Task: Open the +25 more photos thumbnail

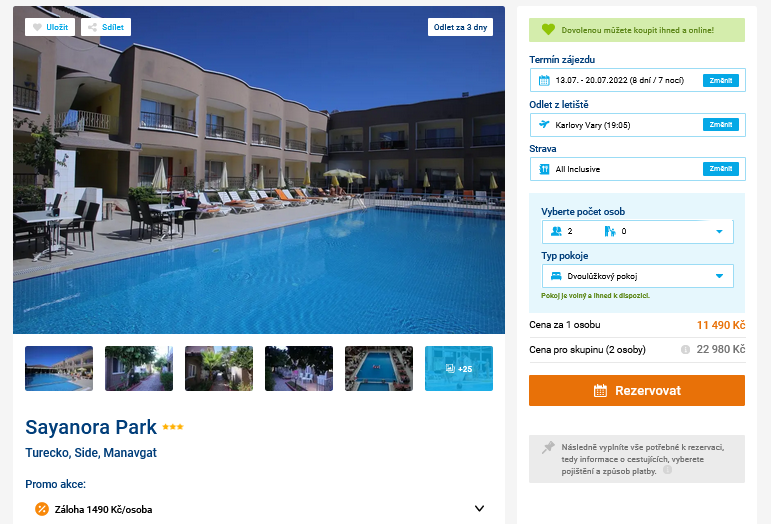Action: tap(459, 369)
